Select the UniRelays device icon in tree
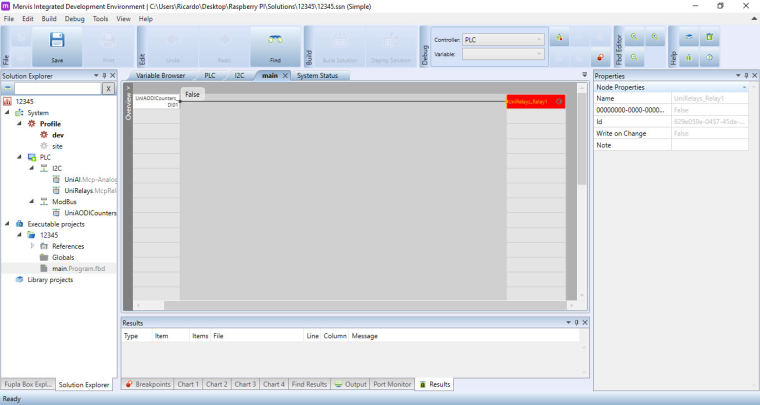The width and height of the screenshot is (760, 405). click(x=57, y=190)
